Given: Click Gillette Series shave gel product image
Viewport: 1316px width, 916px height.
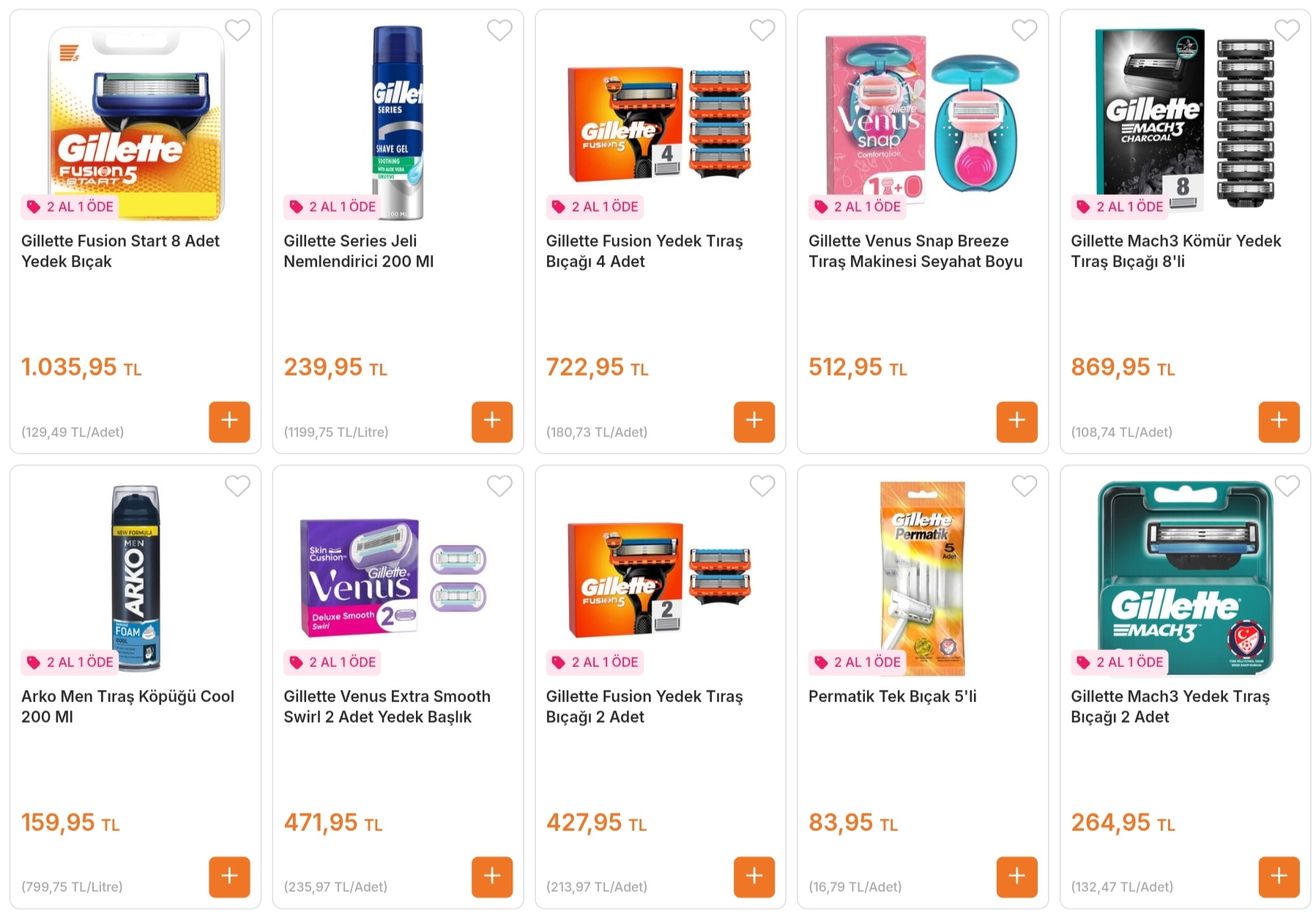Looking at the screenshot, I should (398, 121).
